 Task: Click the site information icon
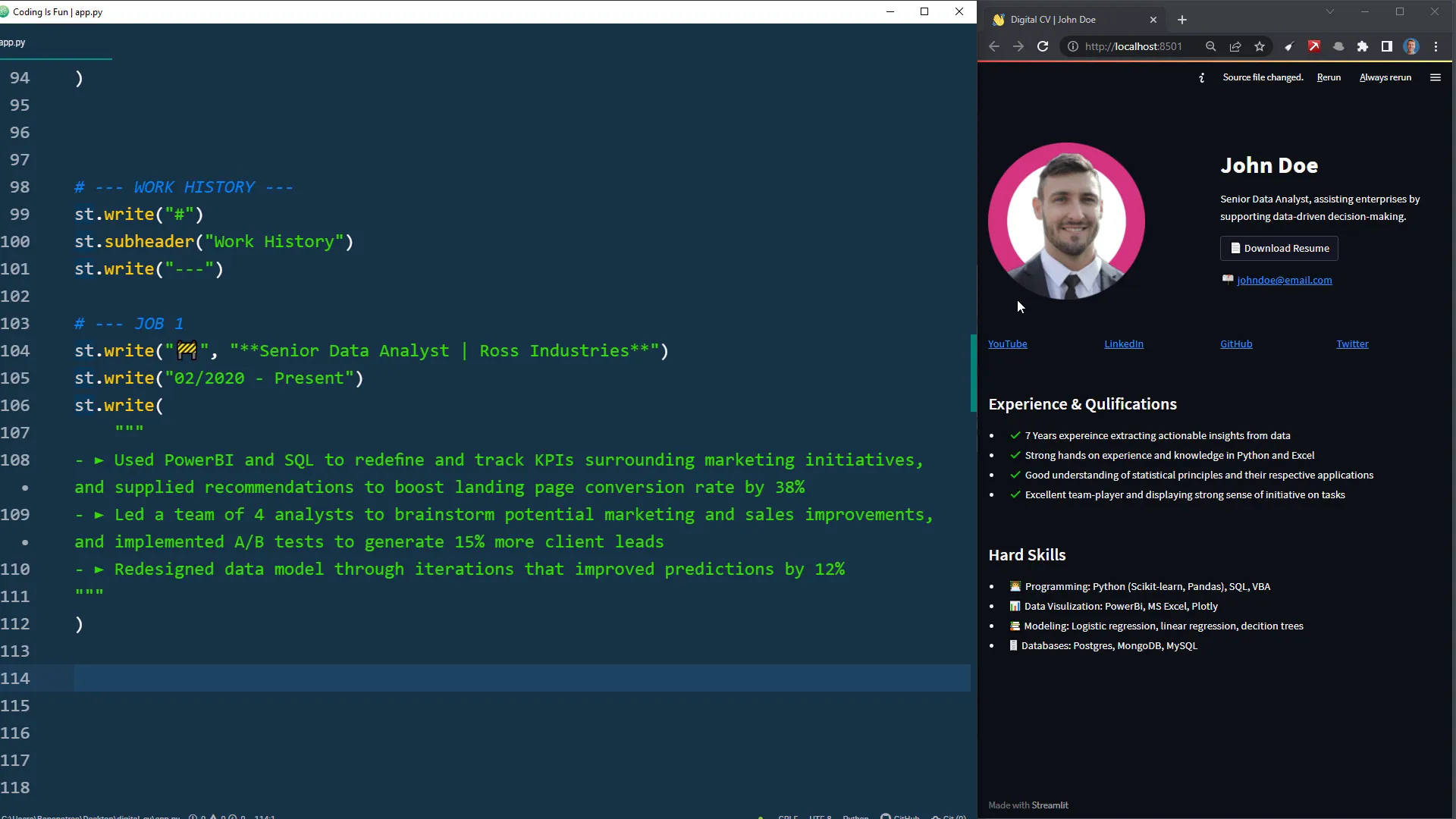click(1073, 46)
